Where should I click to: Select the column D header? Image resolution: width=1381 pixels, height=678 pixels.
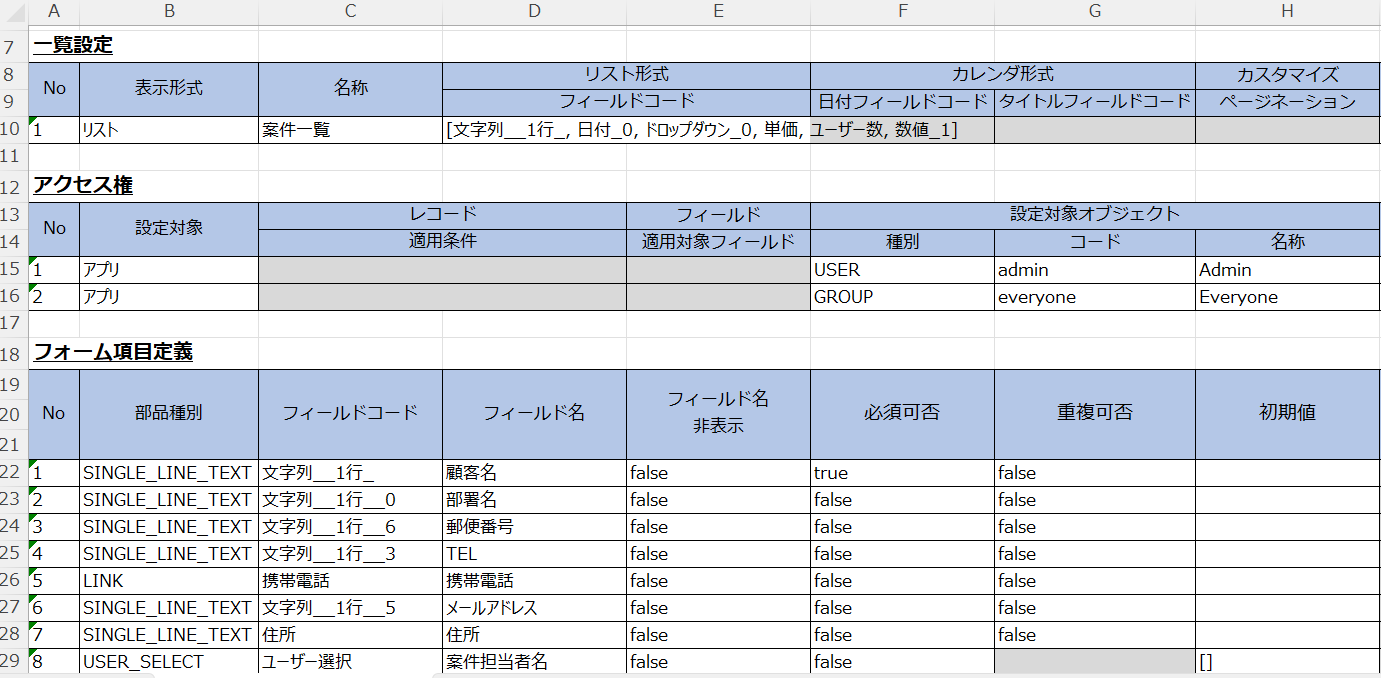tap(534, 11)
